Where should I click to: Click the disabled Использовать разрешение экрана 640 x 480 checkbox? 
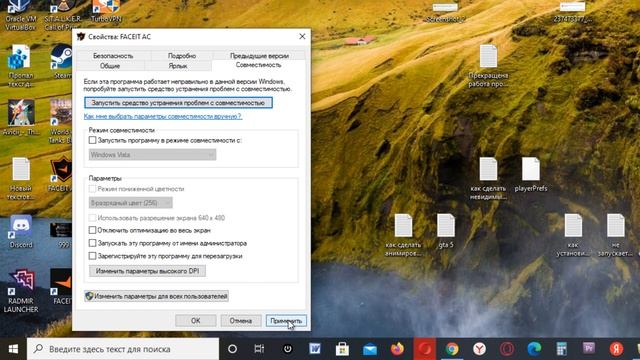(x=93, y=218)
